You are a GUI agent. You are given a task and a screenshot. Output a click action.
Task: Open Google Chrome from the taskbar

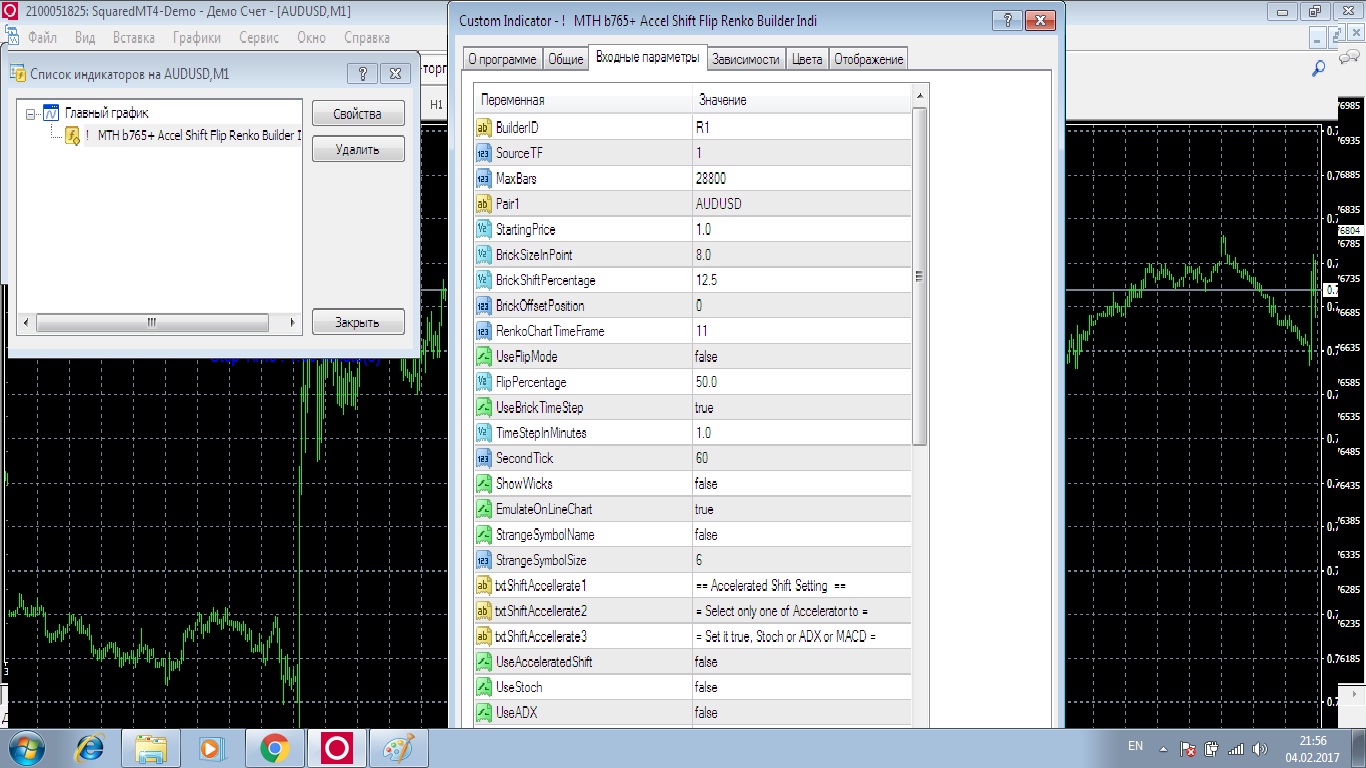click(x=274, y=747)
